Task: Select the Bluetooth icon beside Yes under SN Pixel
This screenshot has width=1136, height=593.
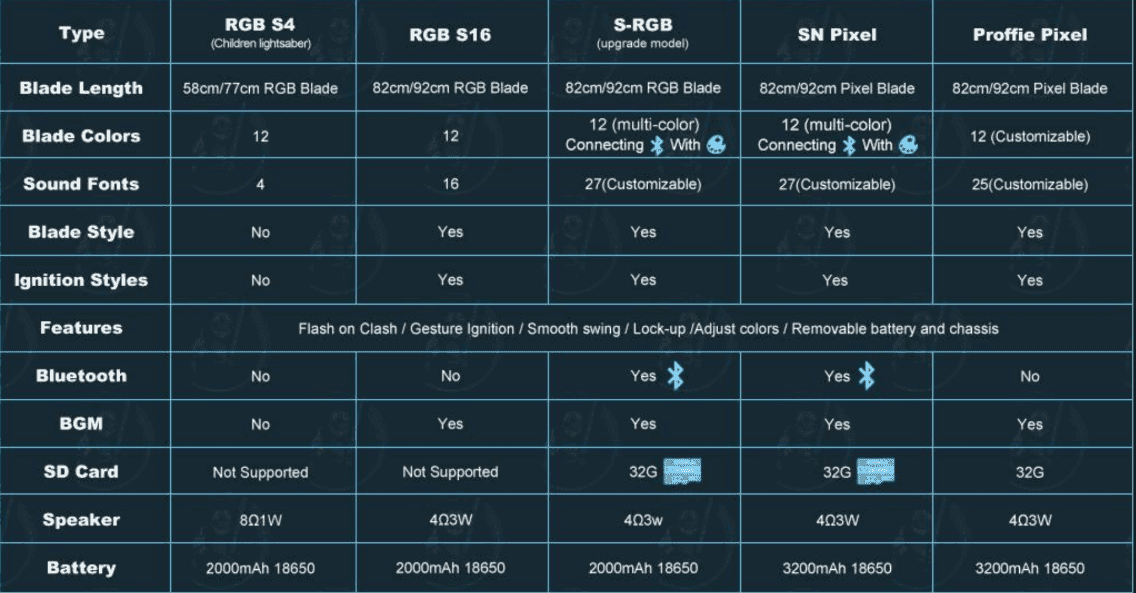Action: pos(866,376)
